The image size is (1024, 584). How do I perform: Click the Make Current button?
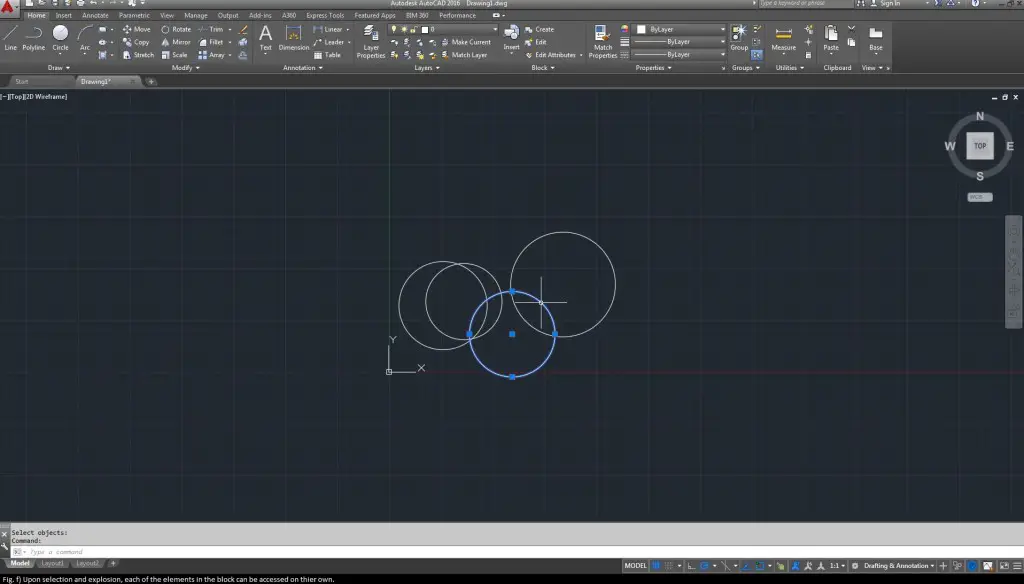tap(469, 42)
